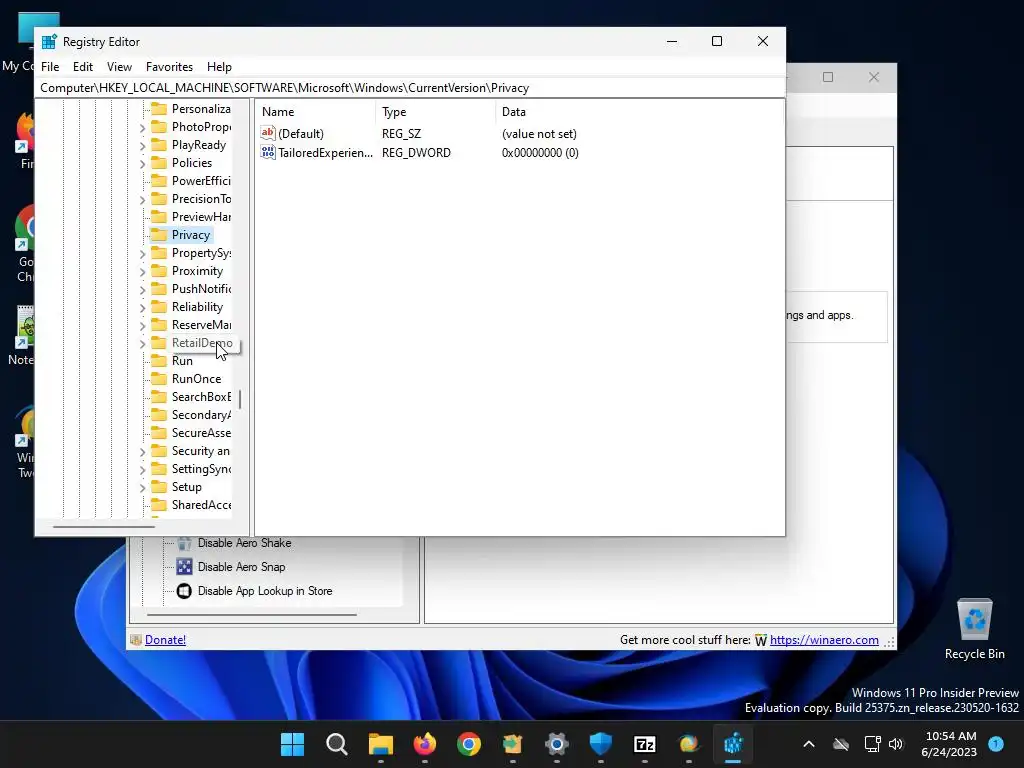Open taskbar Search
The width and height of the screenshot is (1024, 768).
(x=336, y=744)
